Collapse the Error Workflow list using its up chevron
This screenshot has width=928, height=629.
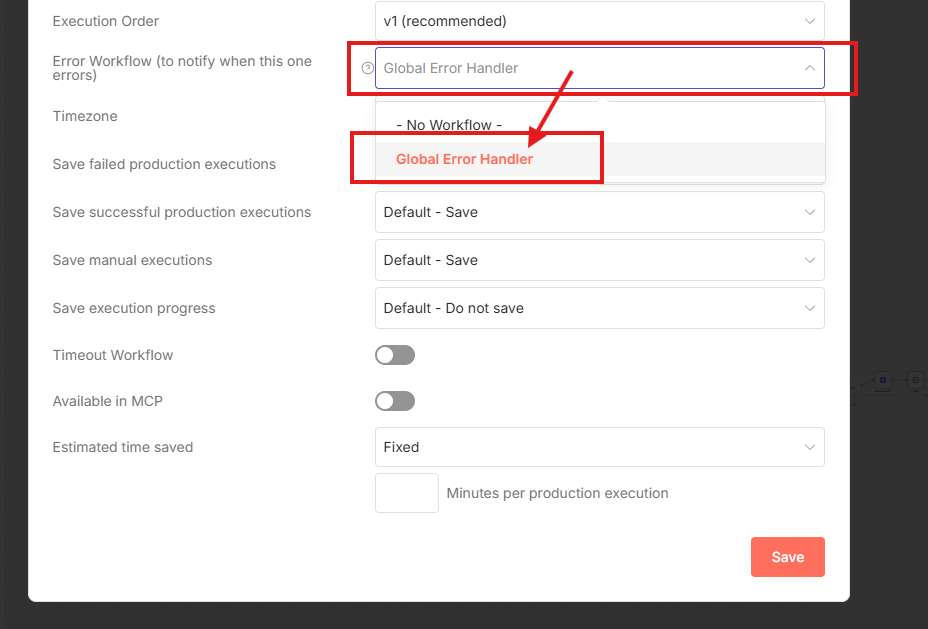(x=809, y=68)
